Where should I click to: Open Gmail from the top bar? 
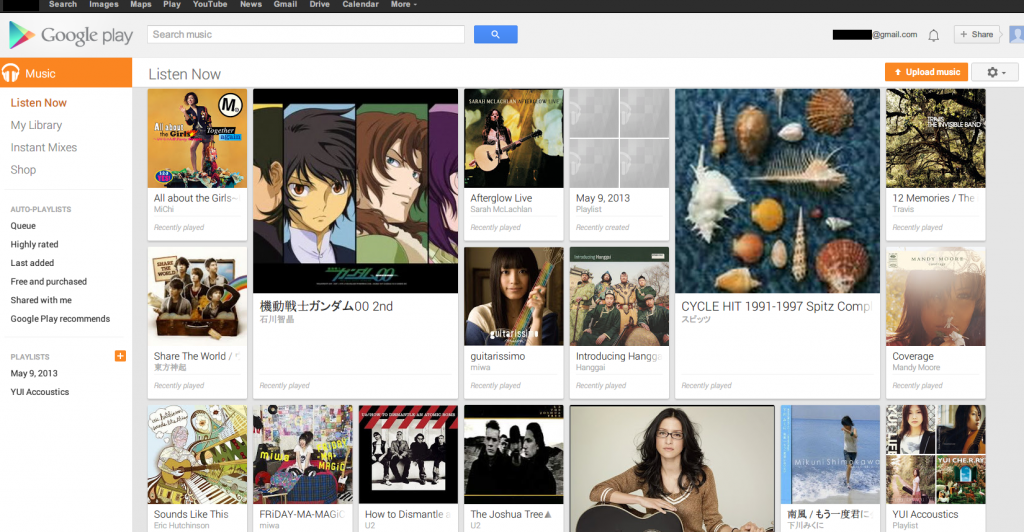click(285, 5)
